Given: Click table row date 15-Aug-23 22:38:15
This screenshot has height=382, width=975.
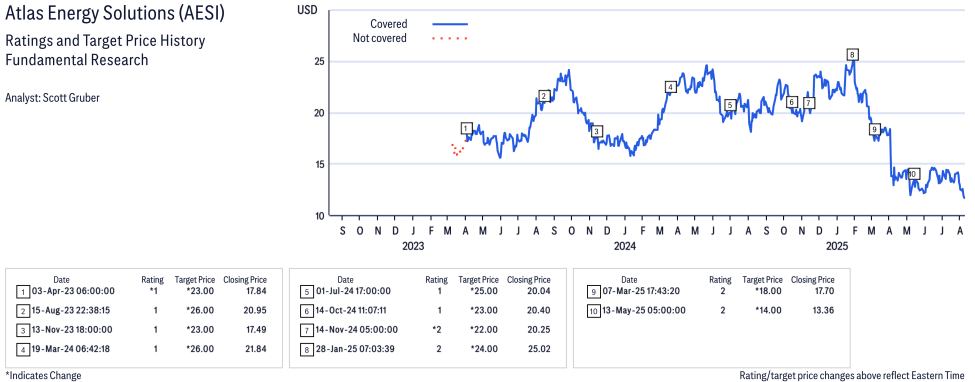Looking at the screenshot, I should pos(72,310).
